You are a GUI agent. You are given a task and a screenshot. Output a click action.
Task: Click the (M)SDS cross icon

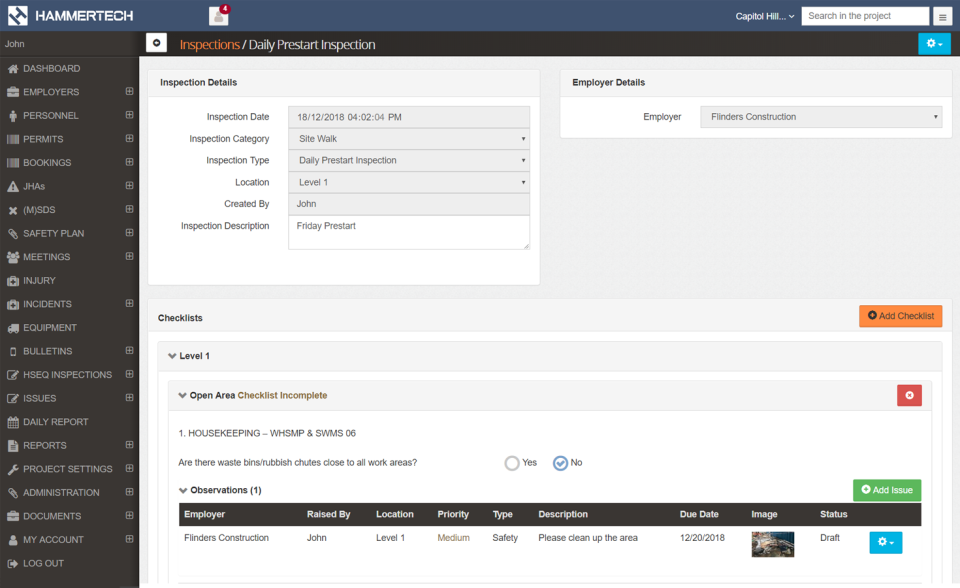point(13,210)
